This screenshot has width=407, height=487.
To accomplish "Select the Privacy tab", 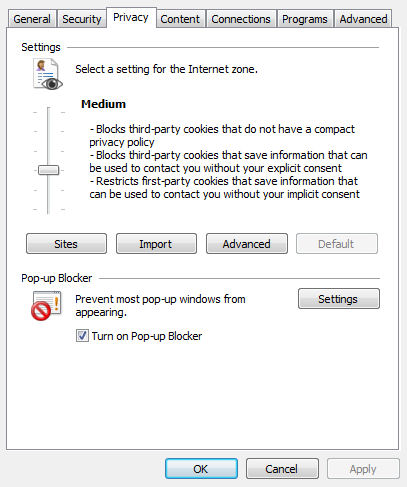I will coord(131,17).
